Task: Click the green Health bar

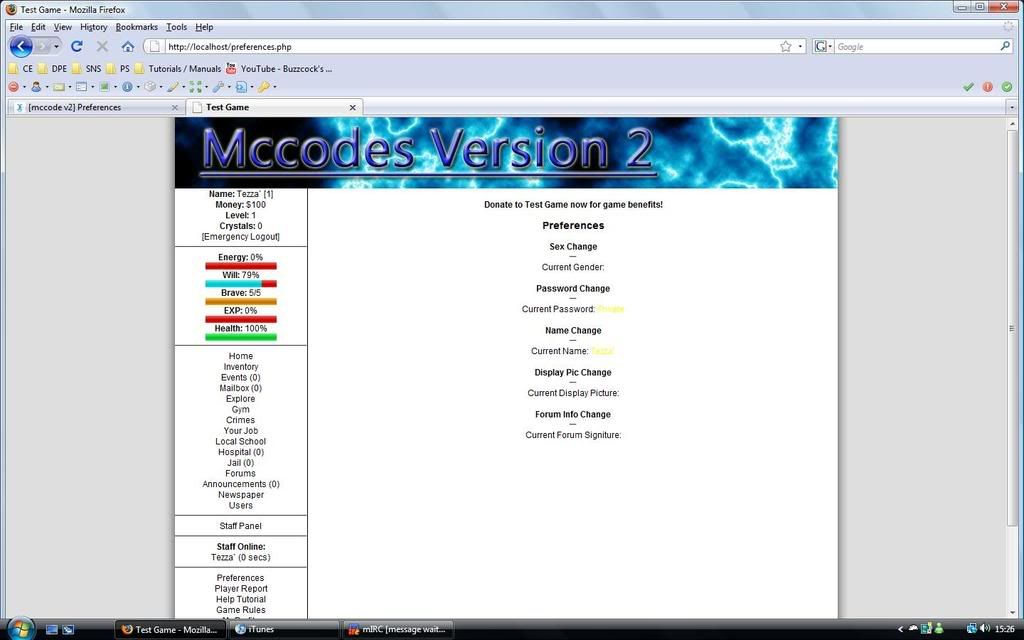Action: click(241, 337)
